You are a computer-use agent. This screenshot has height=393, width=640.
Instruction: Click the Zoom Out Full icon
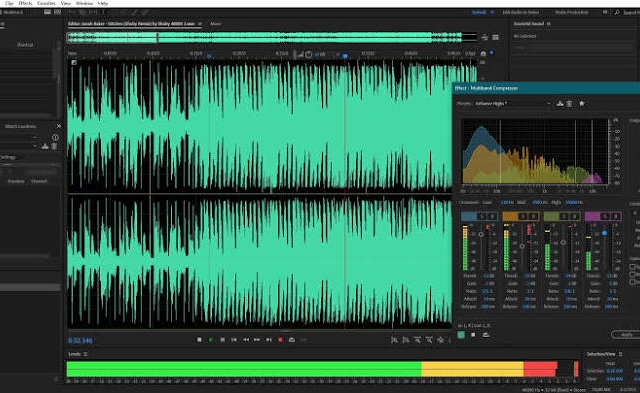(x=440, y=340)
